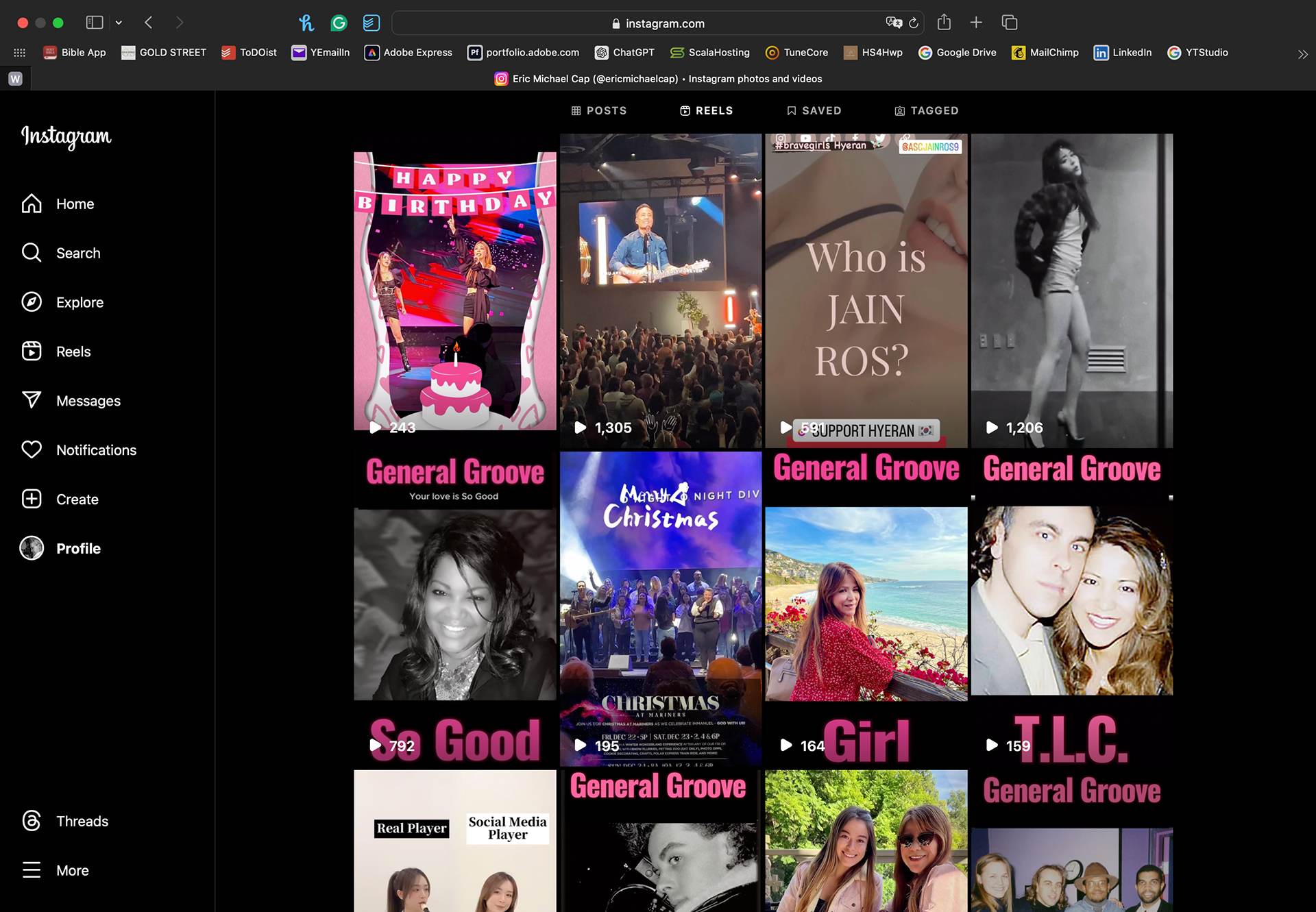Open the Who is JAIN ROS reel
1316x912 pixels.
click(866, 291)
